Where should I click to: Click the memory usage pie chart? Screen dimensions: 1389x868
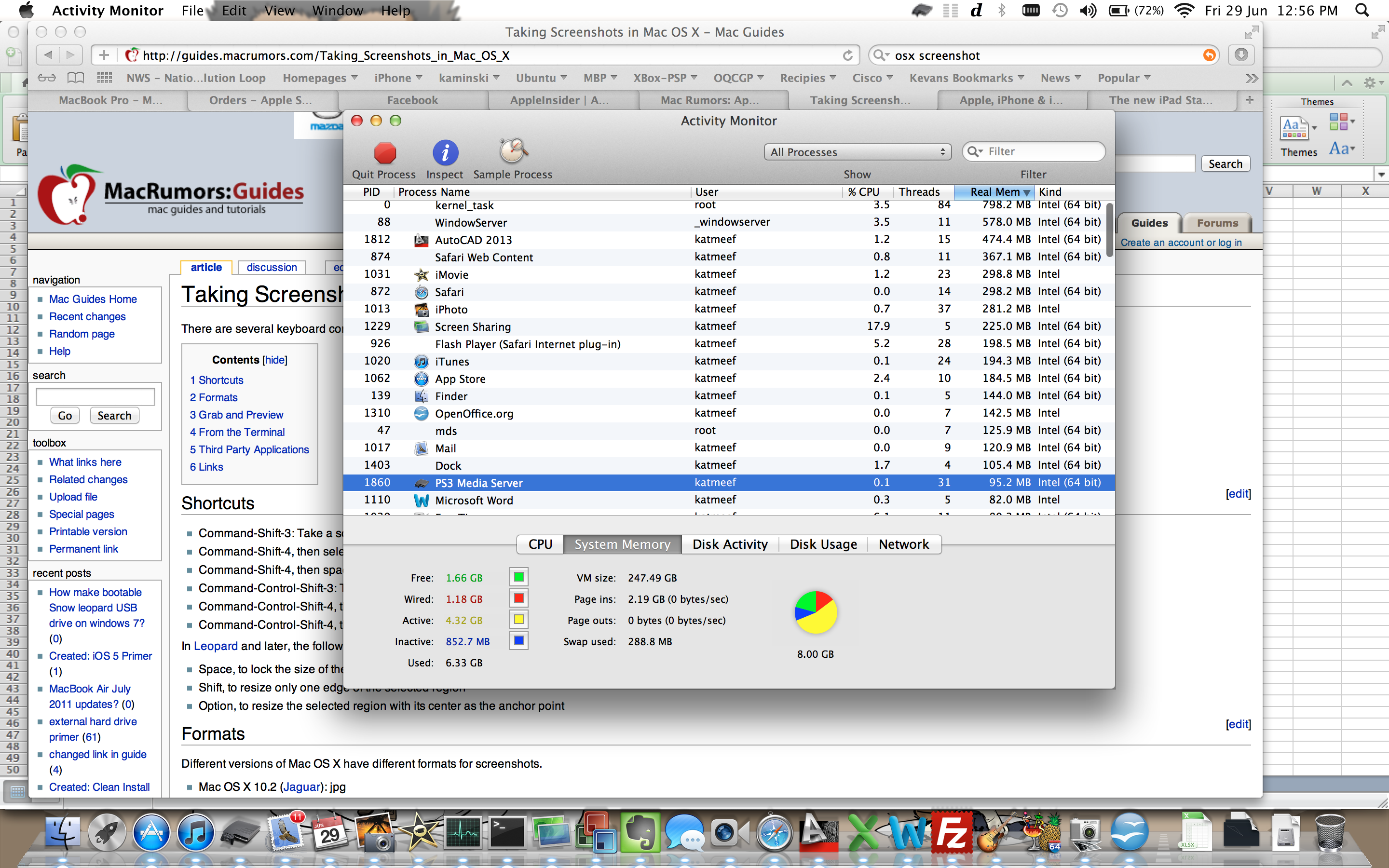coord(816,612)
